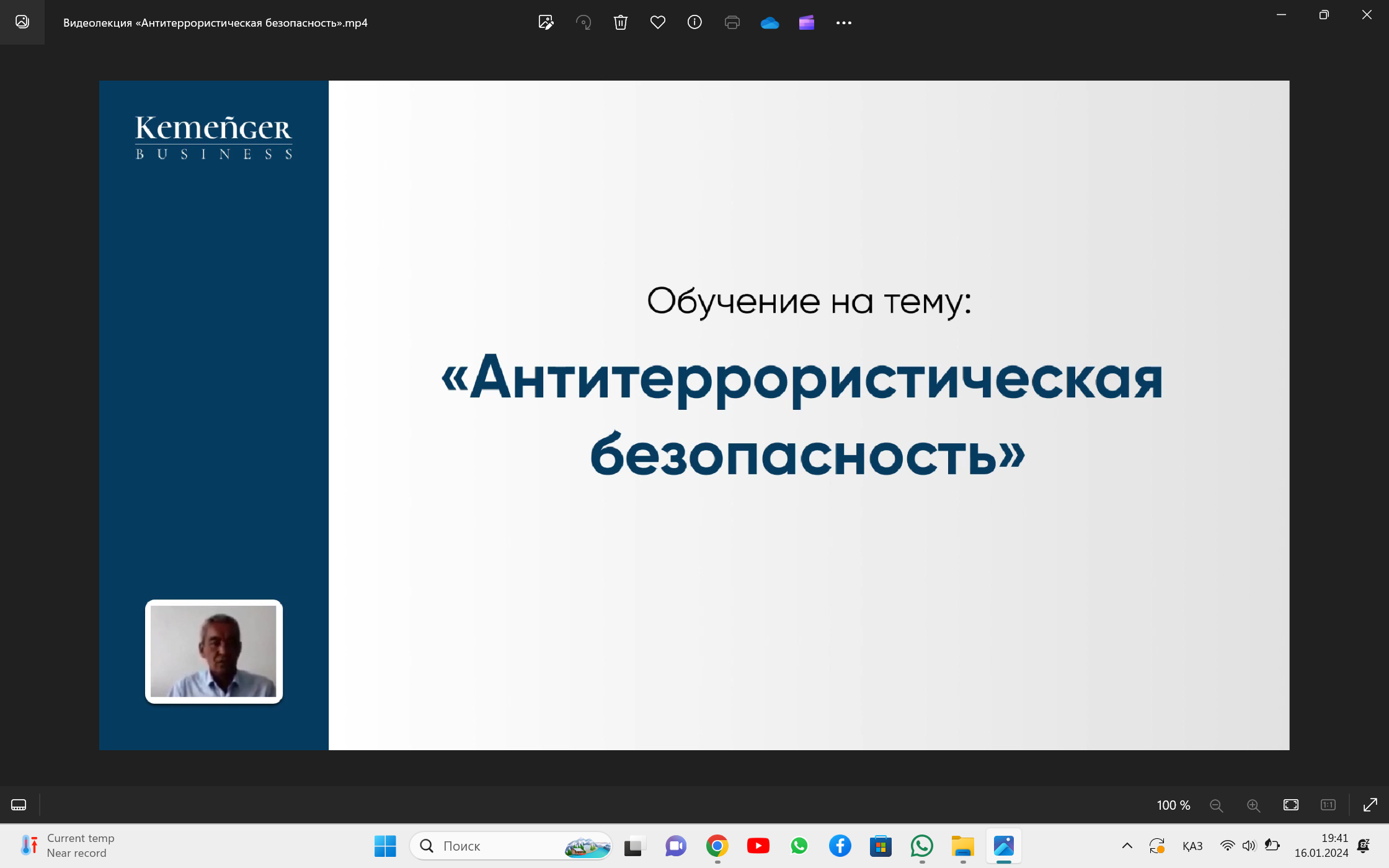Open File Explorer folder icon

coord(963,846)
